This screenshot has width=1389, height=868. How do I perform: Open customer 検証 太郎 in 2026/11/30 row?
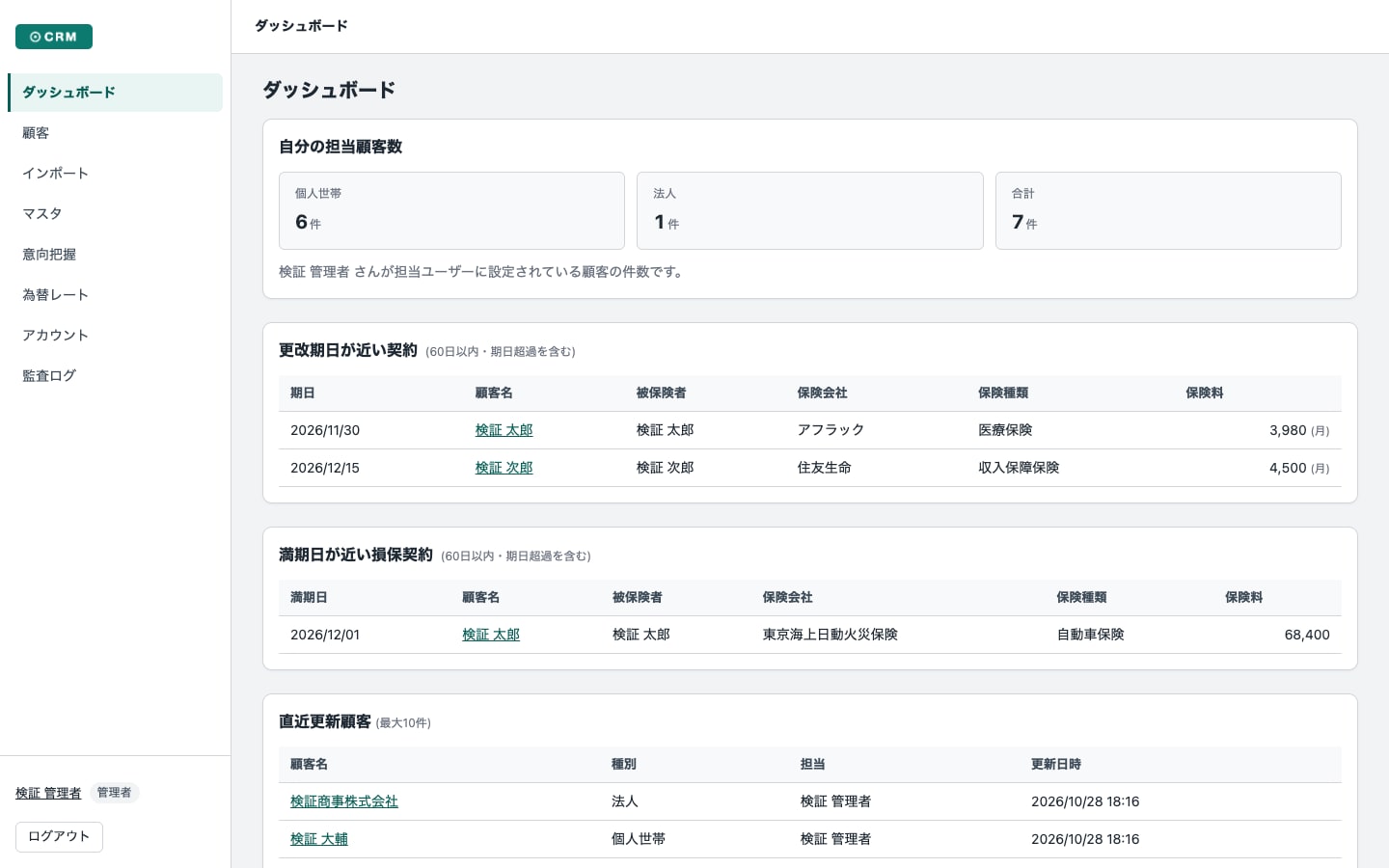coord(504,430)
